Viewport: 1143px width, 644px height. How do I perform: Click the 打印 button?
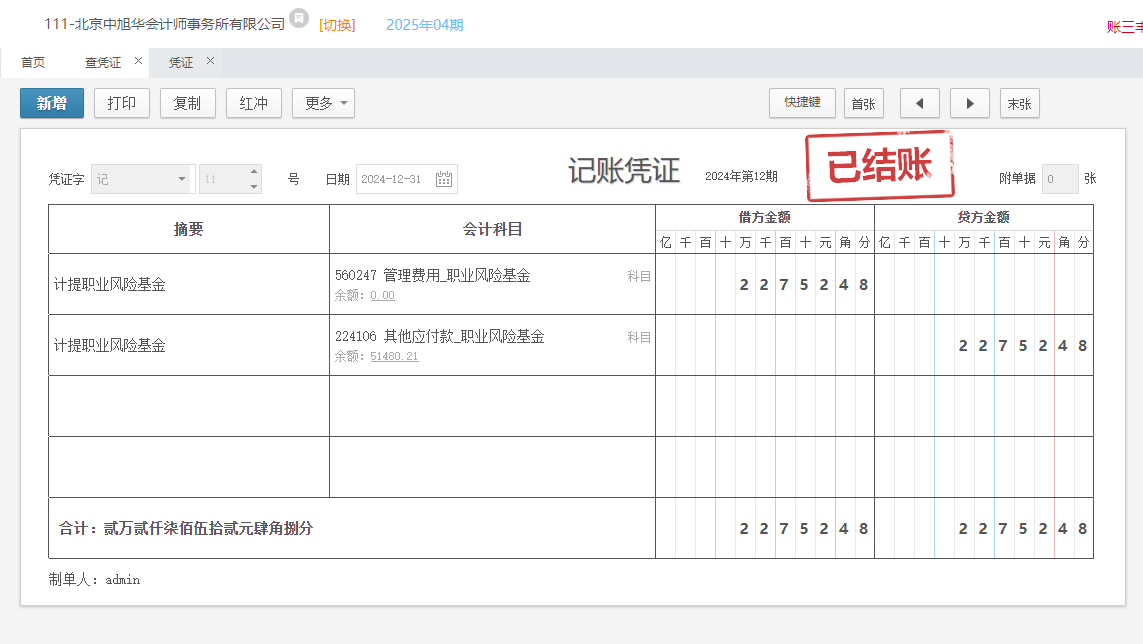click(122, 103)
